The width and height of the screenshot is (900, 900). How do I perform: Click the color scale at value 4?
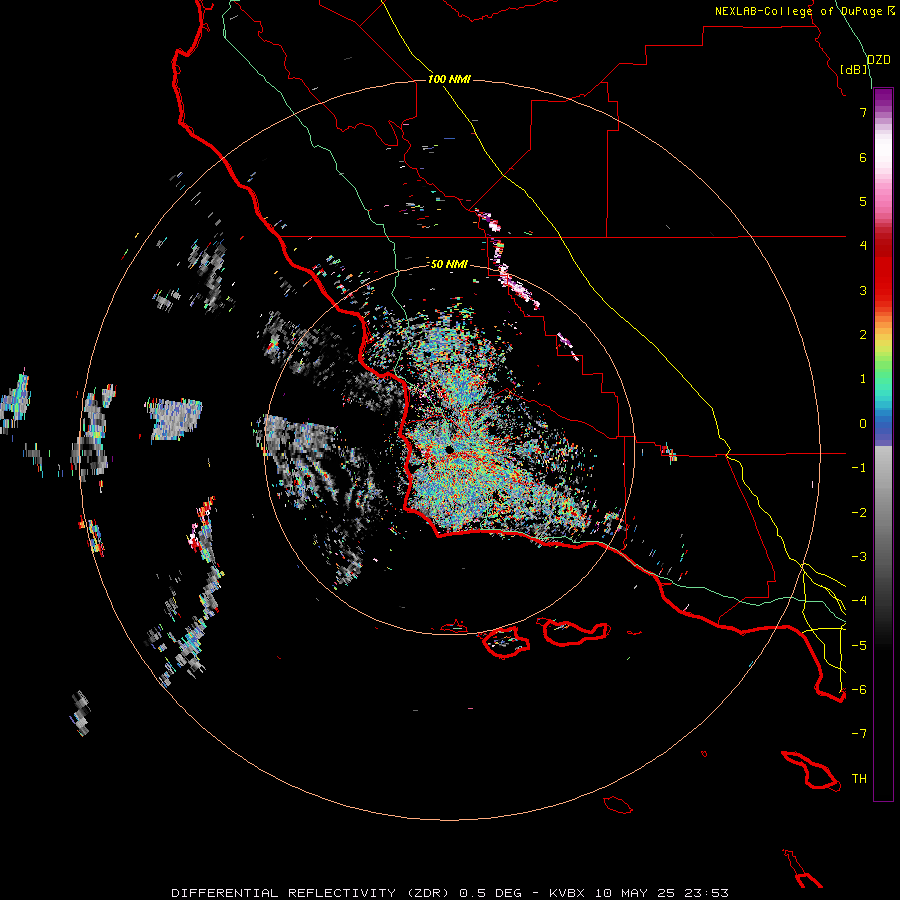[x=883, y=246]
